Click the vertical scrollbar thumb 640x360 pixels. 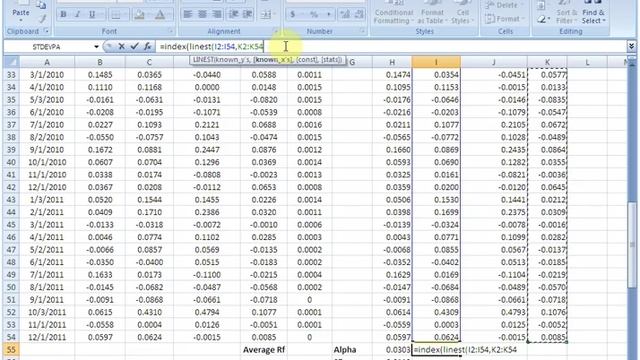632,244
